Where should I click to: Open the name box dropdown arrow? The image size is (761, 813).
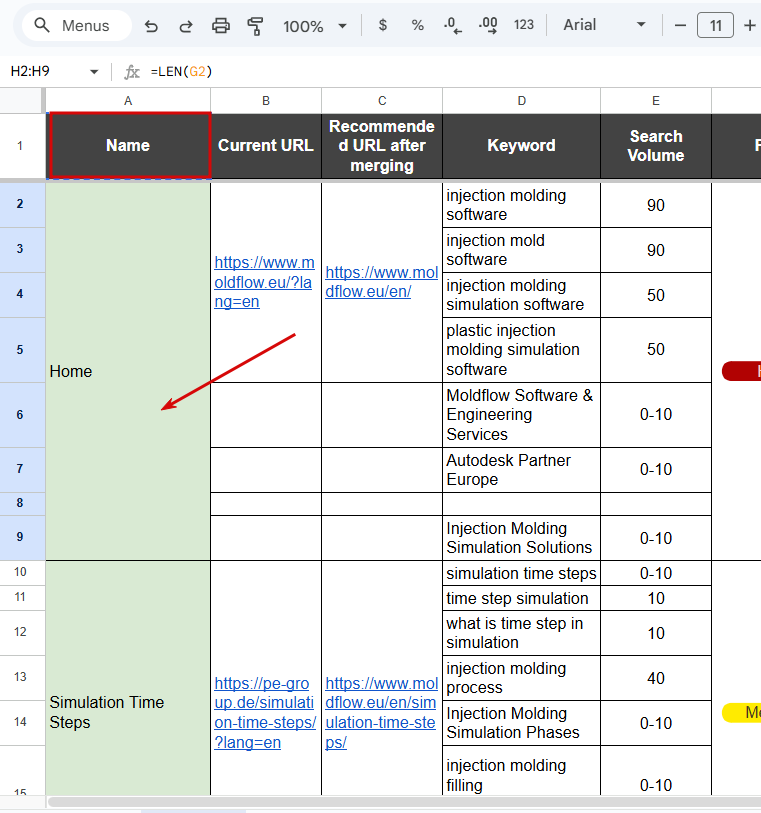point(94,72)
